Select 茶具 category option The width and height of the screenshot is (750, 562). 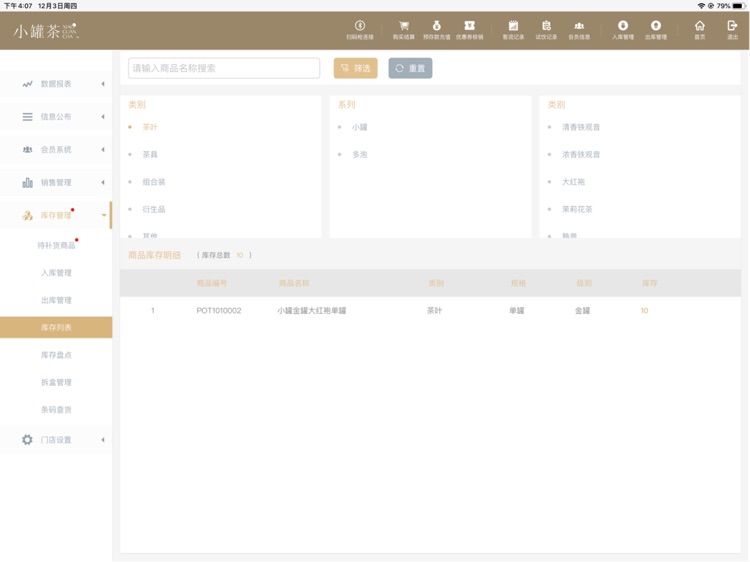pos(150,154)
